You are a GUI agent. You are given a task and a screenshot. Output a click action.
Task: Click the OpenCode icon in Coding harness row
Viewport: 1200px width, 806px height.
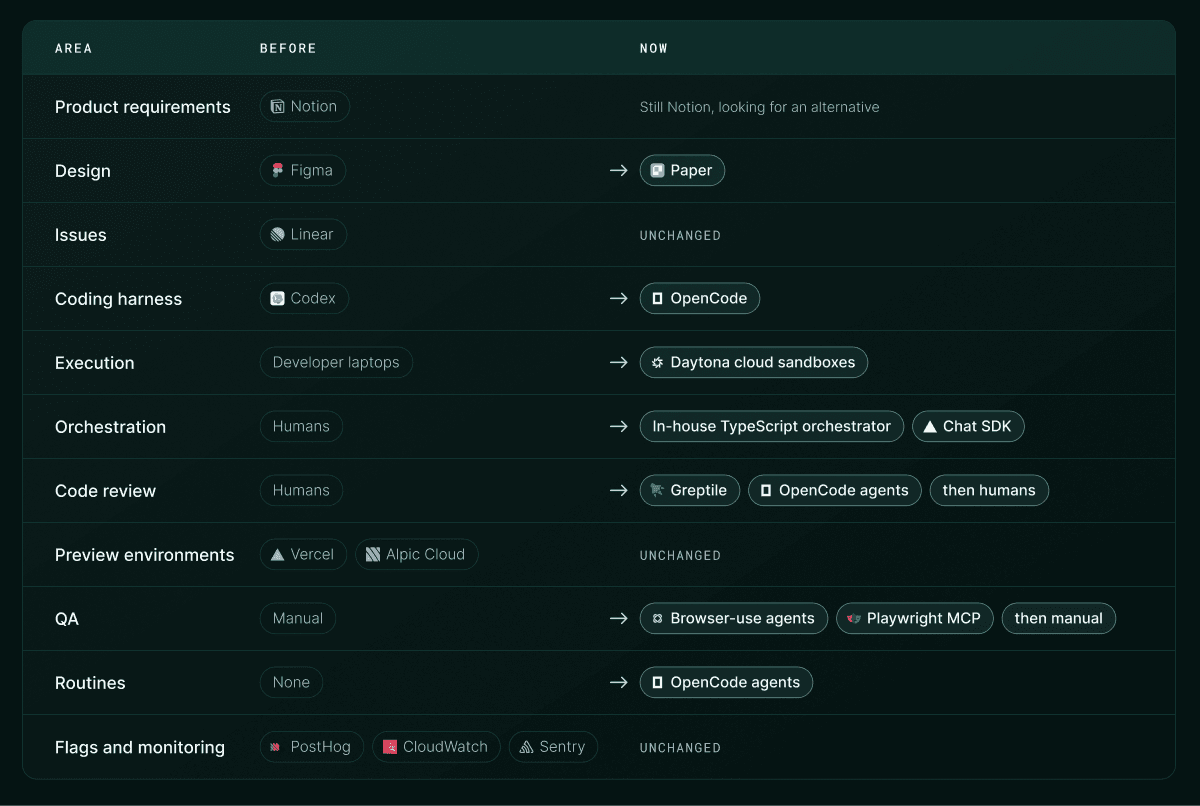tap(657, 299)
